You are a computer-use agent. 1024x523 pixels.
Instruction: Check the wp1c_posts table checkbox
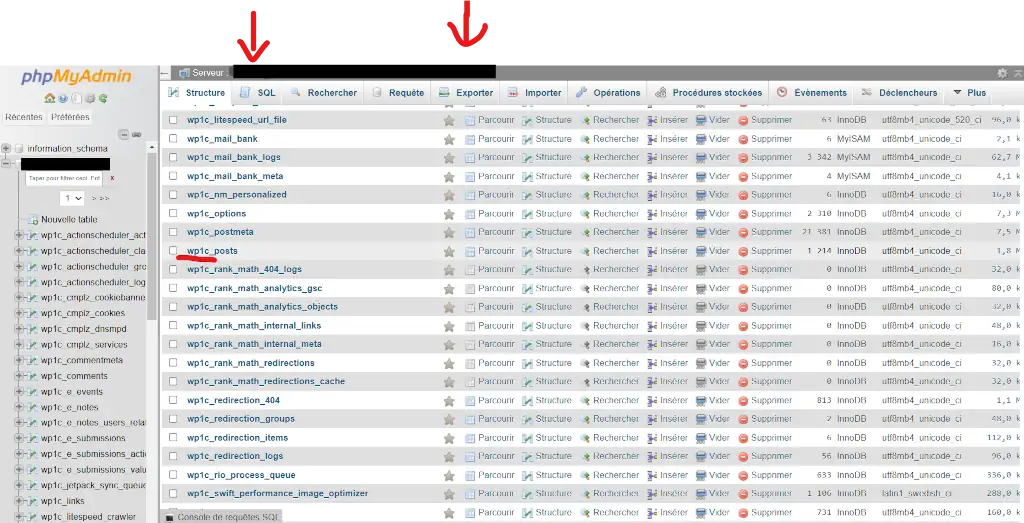pyautogui.click(x=173, y=251)
